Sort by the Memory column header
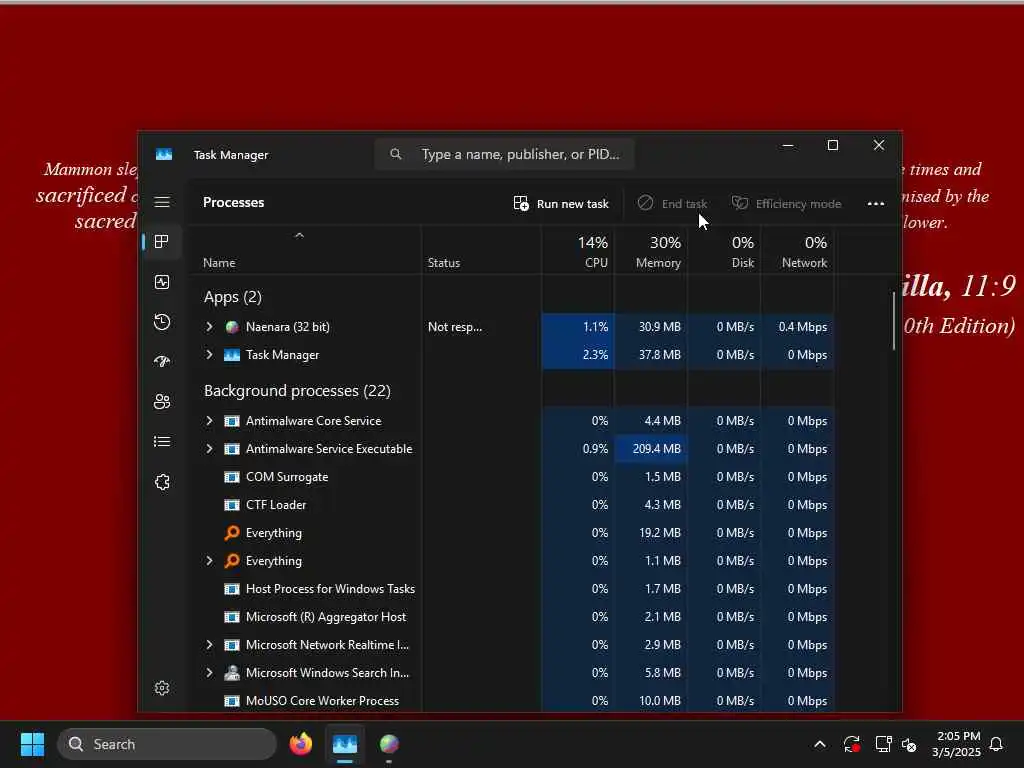Image resolution: width=1024 pixels, height=768 pixels. pos(650,251)
